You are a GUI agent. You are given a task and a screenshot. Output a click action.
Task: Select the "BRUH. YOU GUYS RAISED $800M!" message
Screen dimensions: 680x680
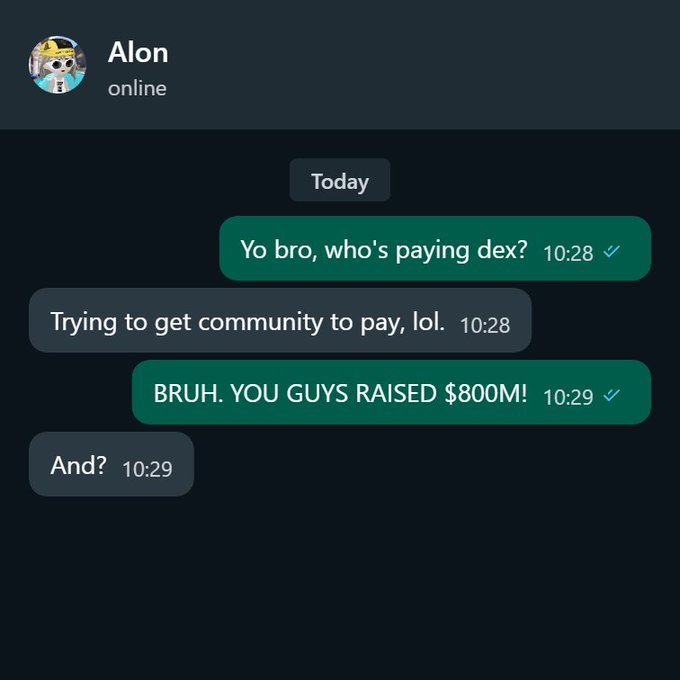tap(391, 392)
